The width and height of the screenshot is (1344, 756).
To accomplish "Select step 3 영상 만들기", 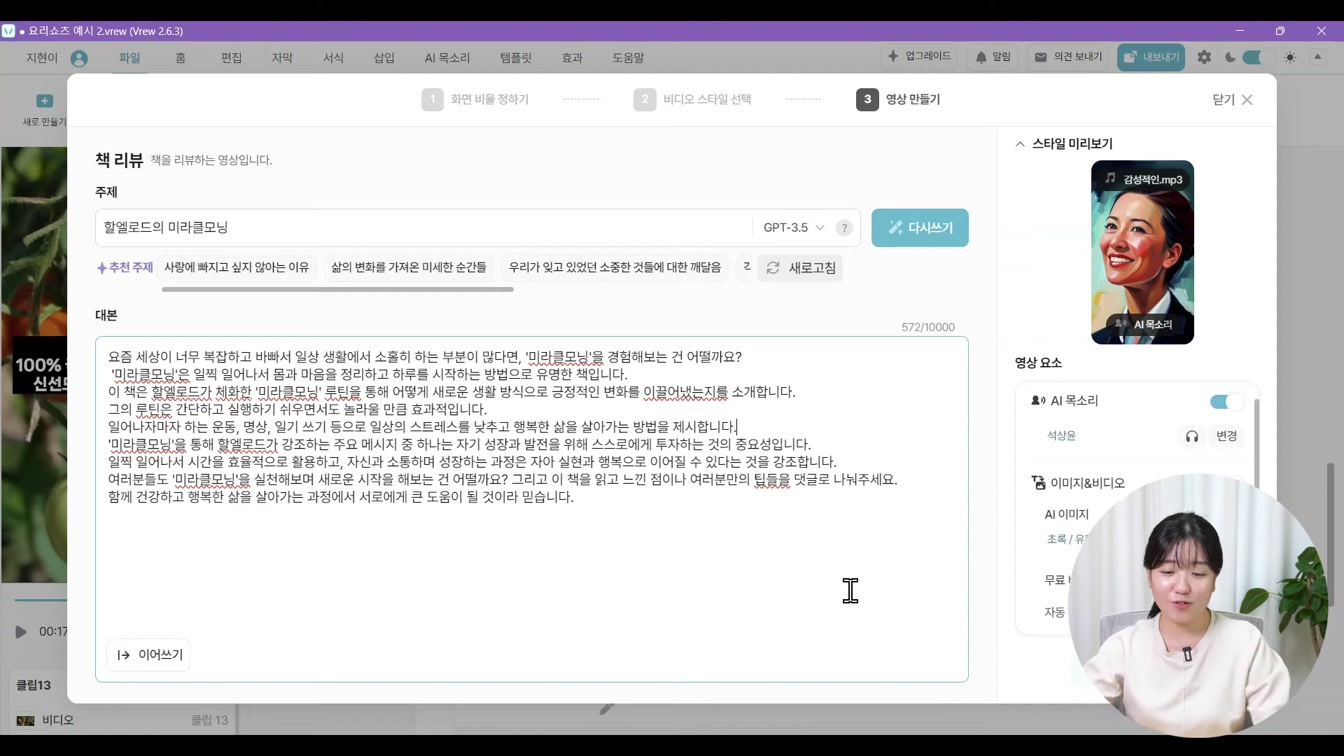I will tap(898, 100).
